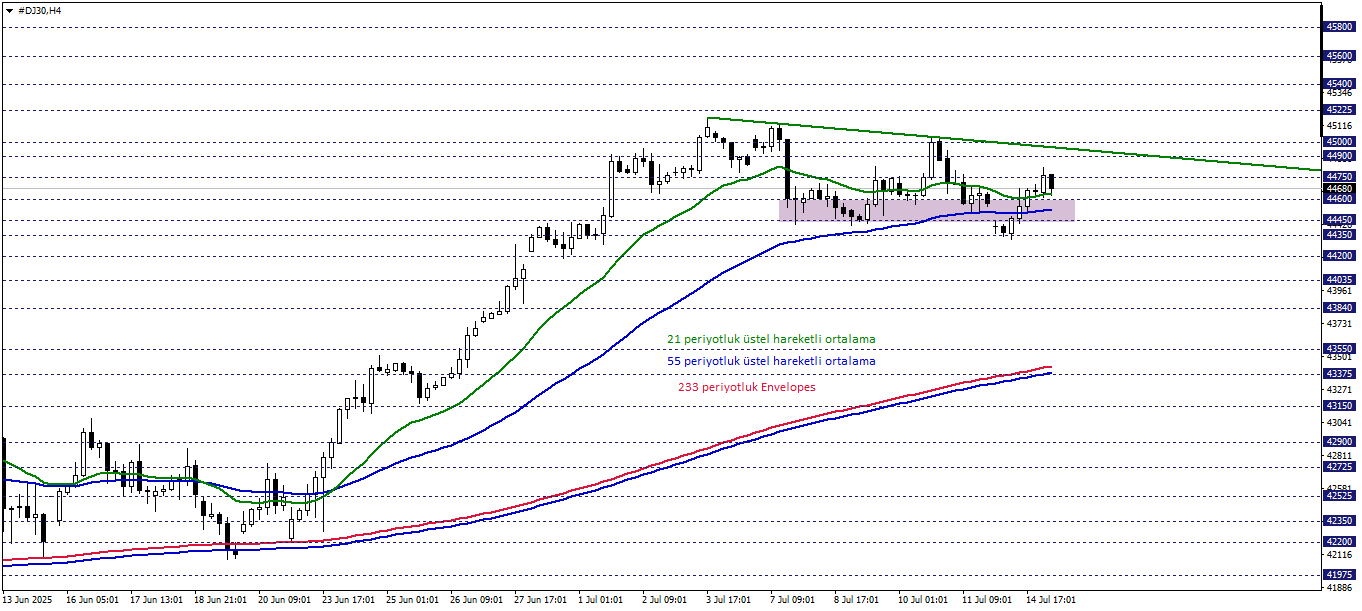Screen dimensions: 1362x611
Task: Click the "27 Jun 17:01" time axis label
Action: point(541,600)
